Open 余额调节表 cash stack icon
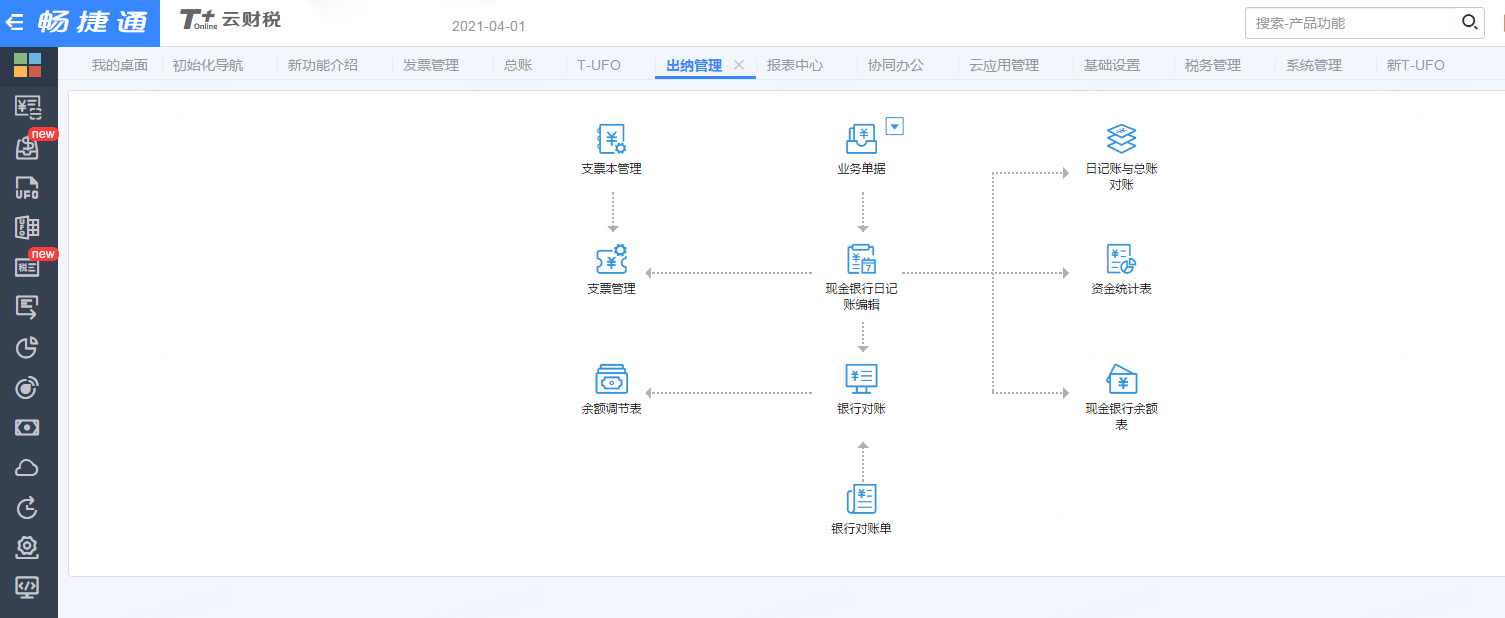Screen dimensions: 1505x618 click(611, 379)
